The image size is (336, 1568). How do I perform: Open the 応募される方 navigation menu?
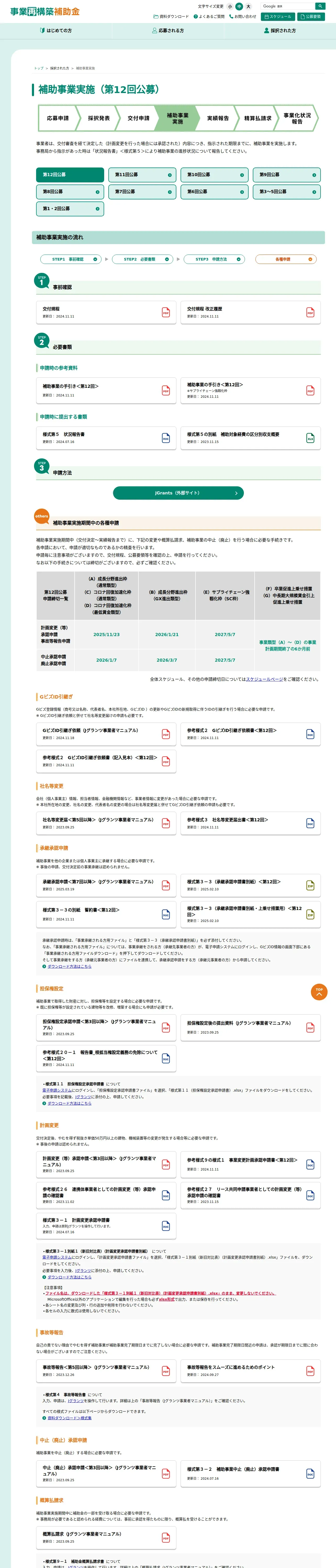coord(168,30)
